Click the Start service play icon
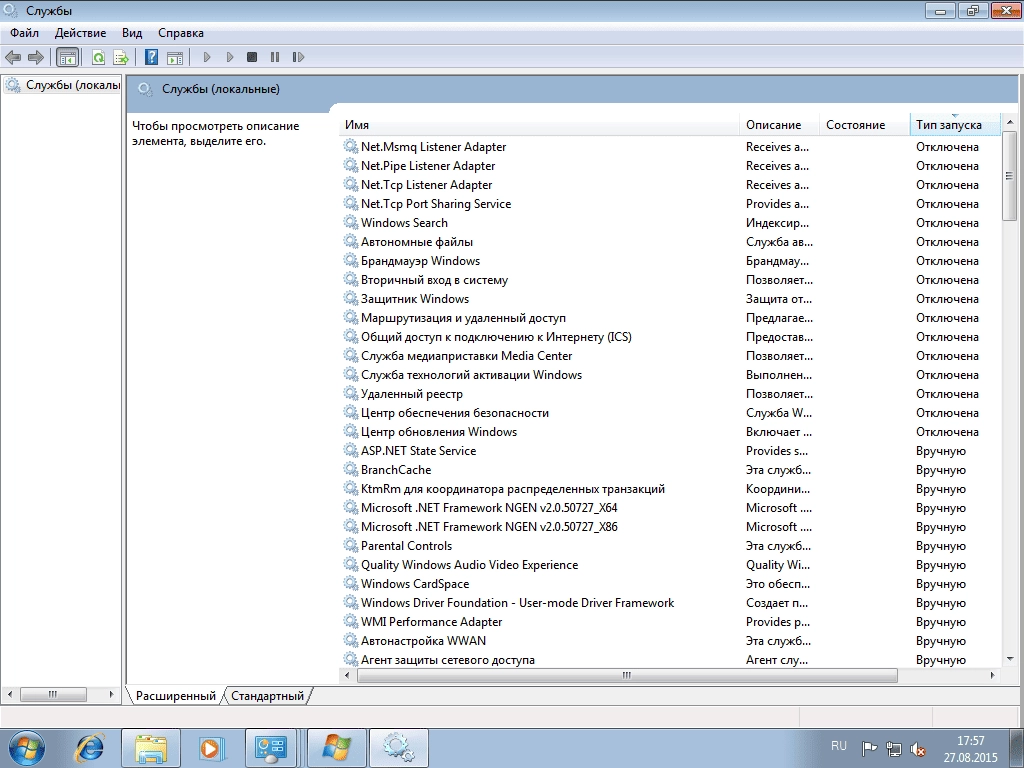 [x=207, y=57]
